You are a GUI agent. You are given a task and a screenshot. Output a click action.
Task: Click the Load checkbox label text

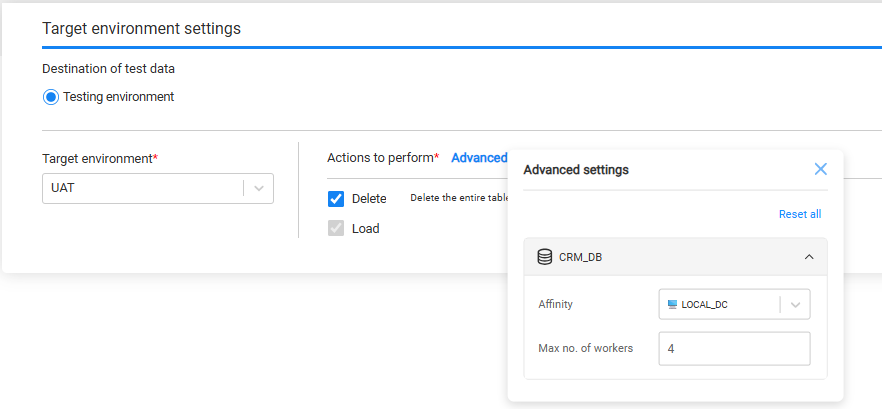pyautogui.click(x=365, y=228)
